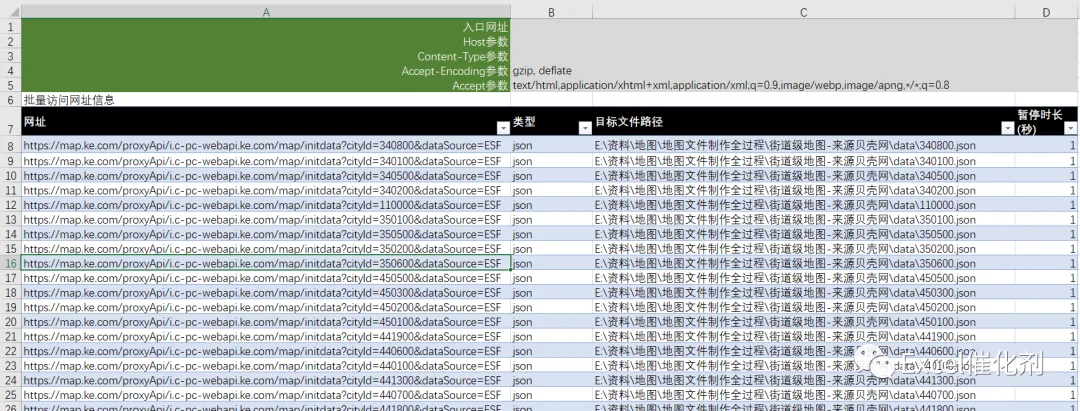Click the json type cell in row 20

[552, 322]
